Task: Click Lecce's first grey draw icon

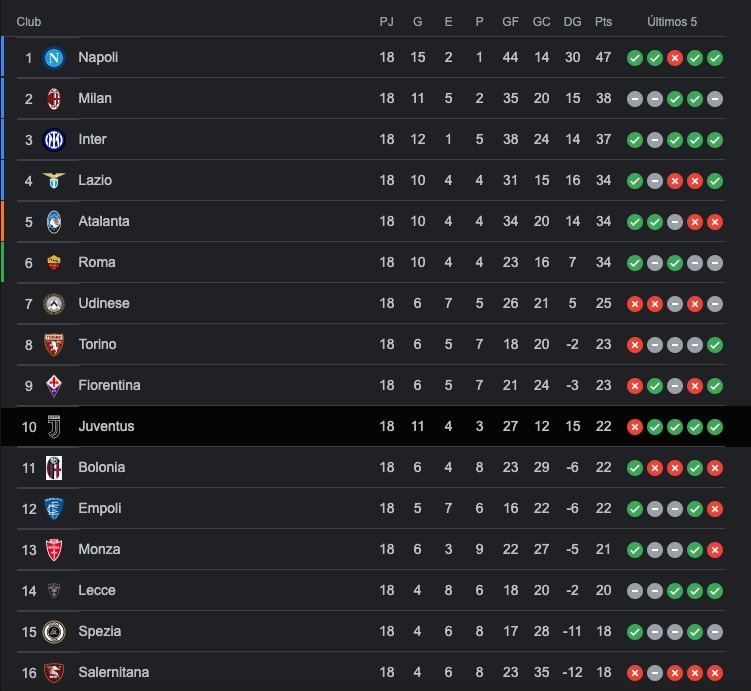Action: coord(635,591)
